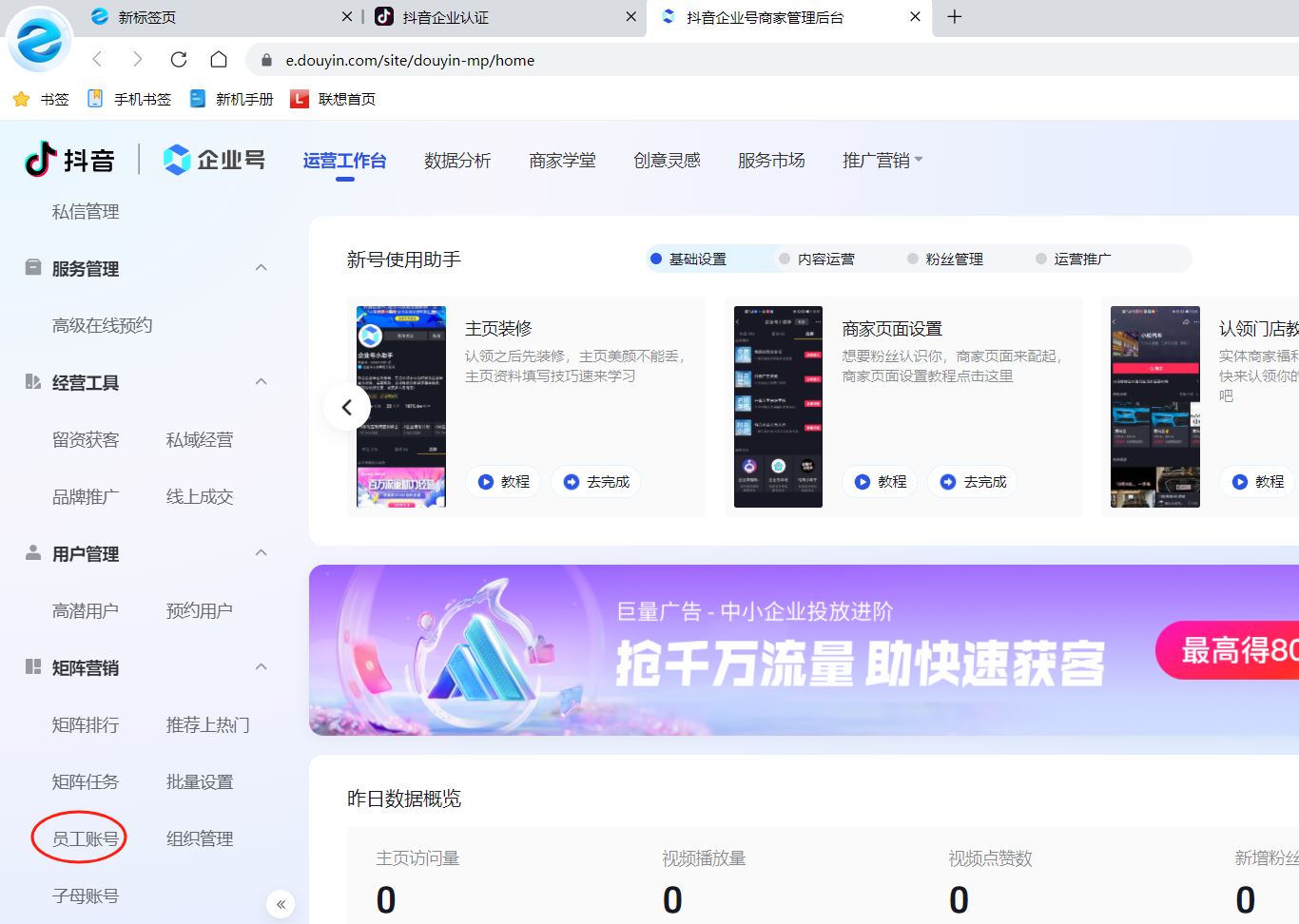Collapse the 用户管理 section chevron
Screen dimensions: 1299x924
pos(261,553)
